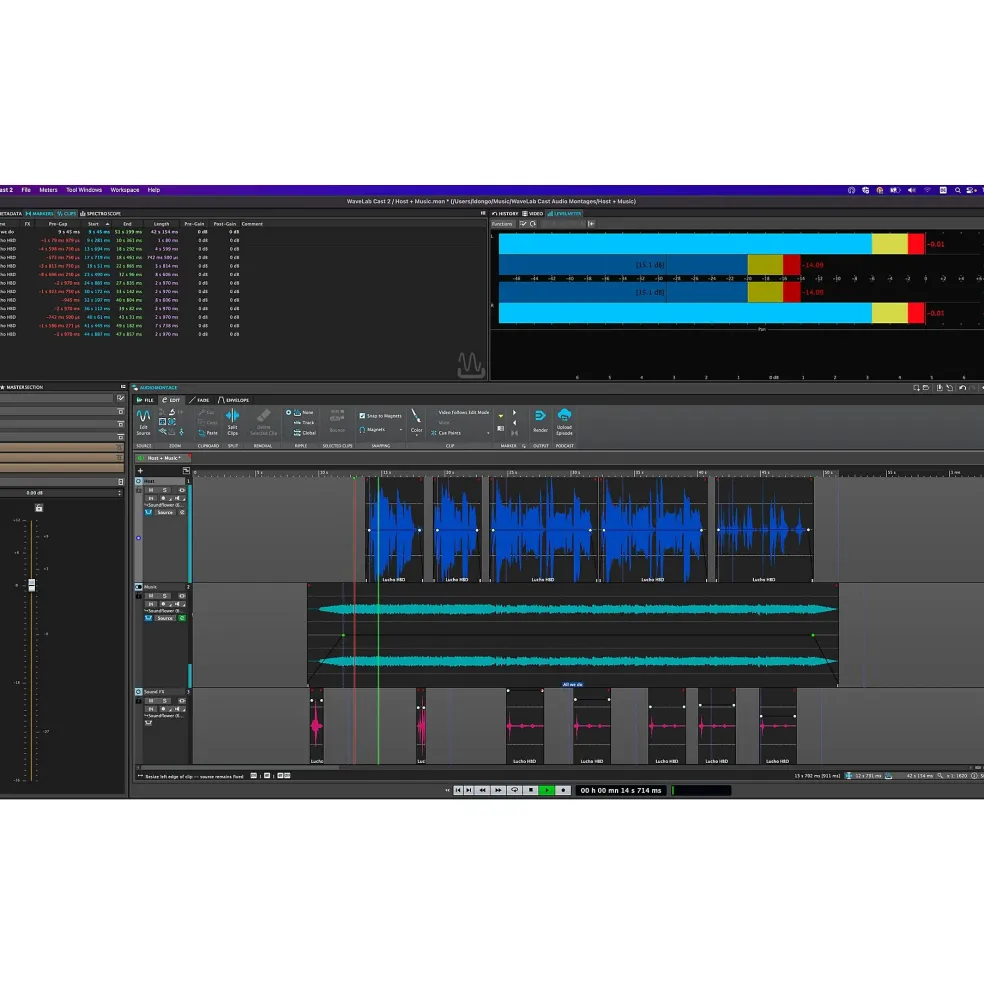Click Host track effects icon below Soundflower

tap(148, 513)
